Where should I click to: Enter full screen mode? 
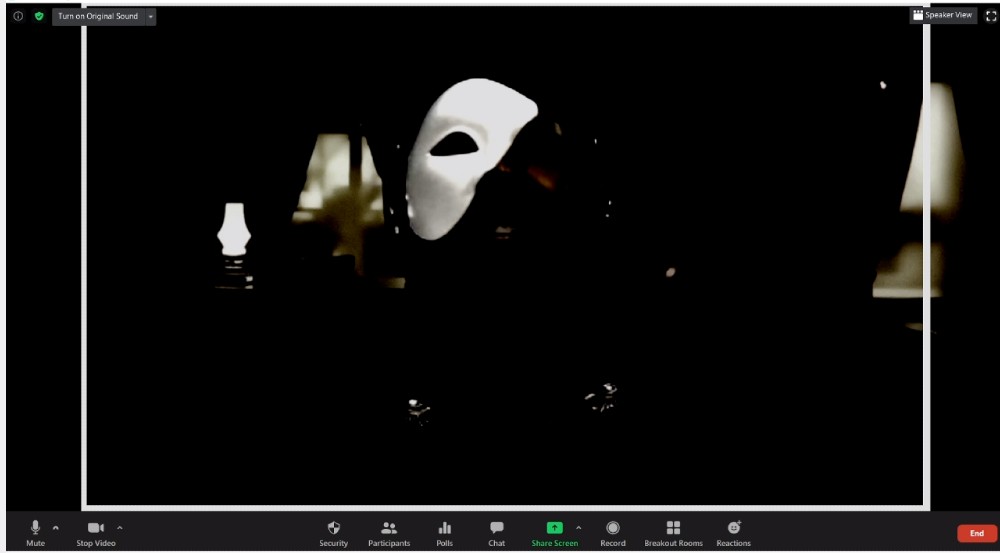click(991, 16)
